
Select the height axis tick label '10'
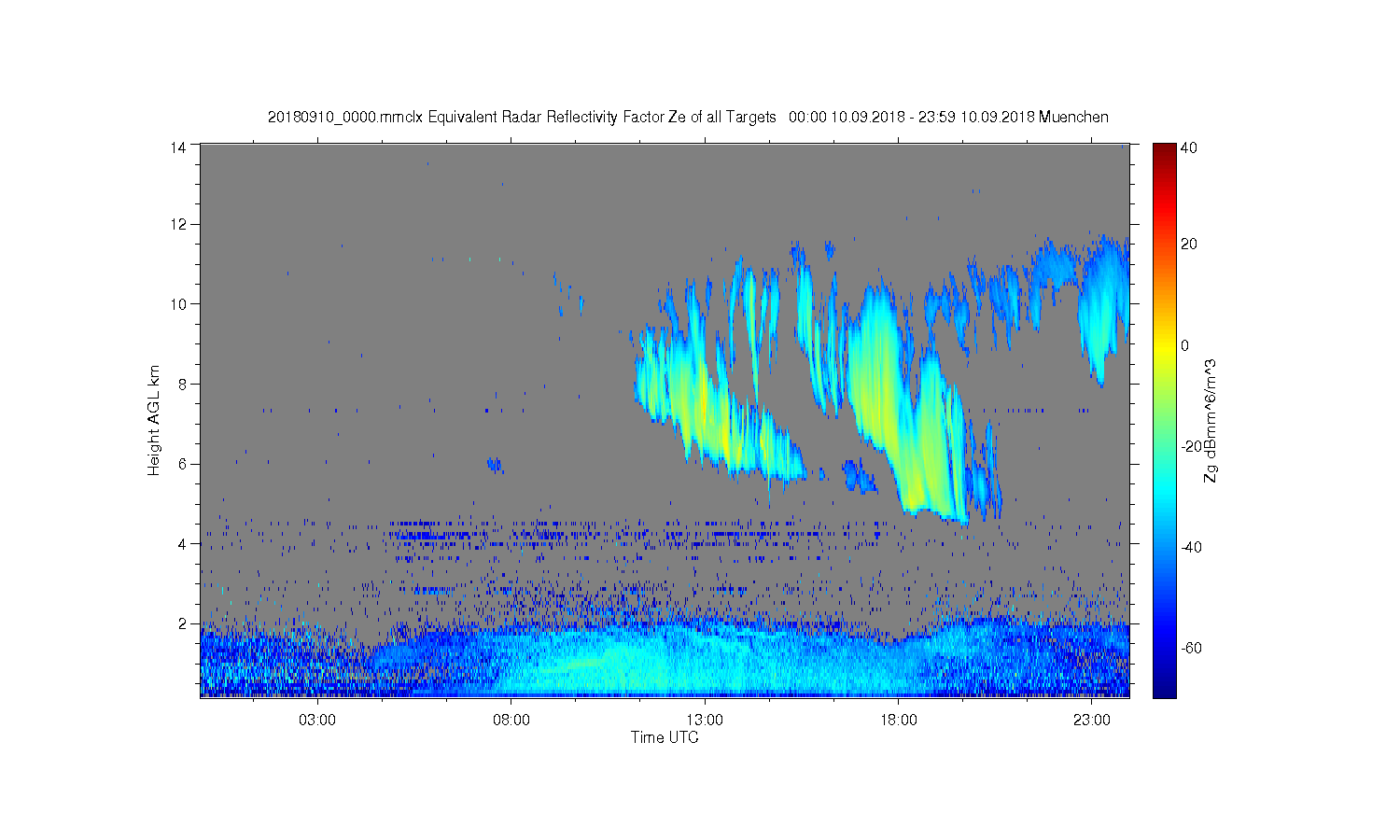click(178, 304)
